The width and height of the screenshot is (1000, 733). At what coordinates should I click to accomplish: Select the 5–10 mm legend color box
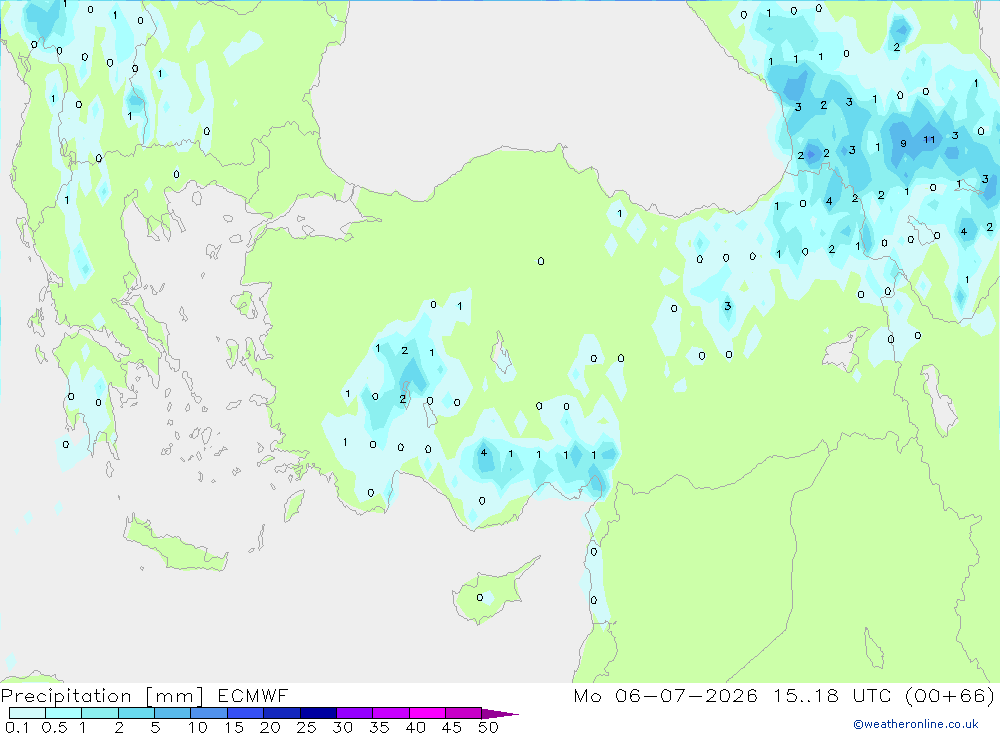coord(173,713)
